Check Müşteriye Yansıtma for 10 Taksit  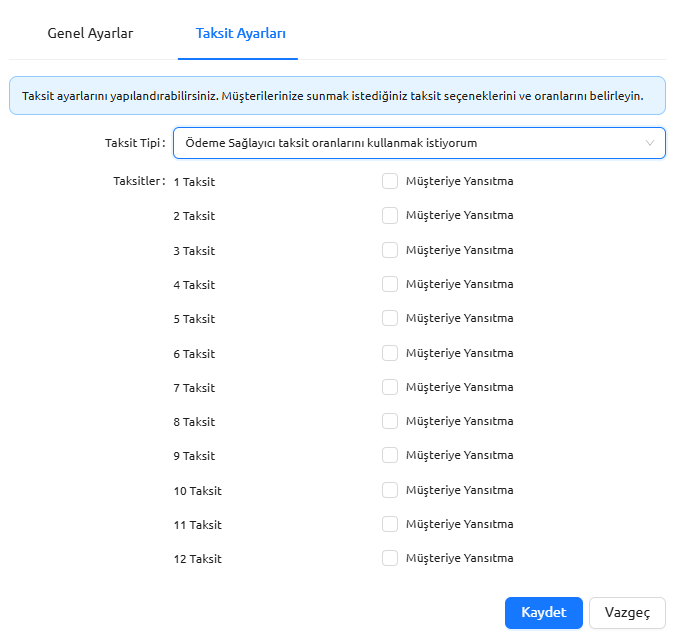pyautogui.click(x=390, y=490)
